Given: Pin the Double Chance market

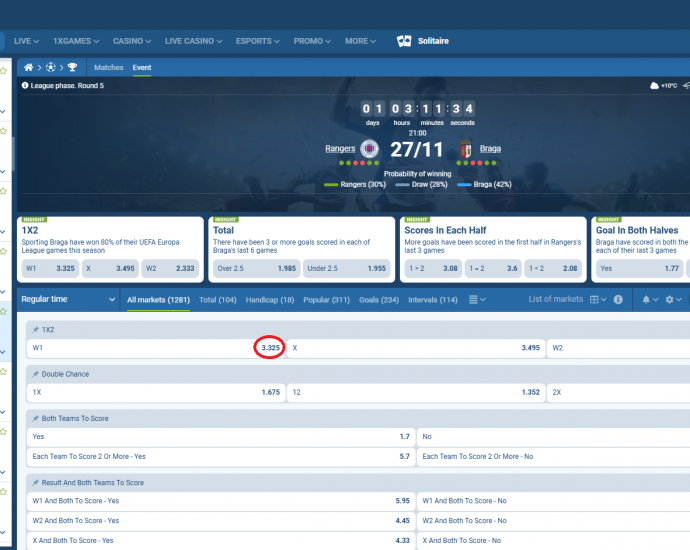Looking at the screenshot, I should pos(36,374).
